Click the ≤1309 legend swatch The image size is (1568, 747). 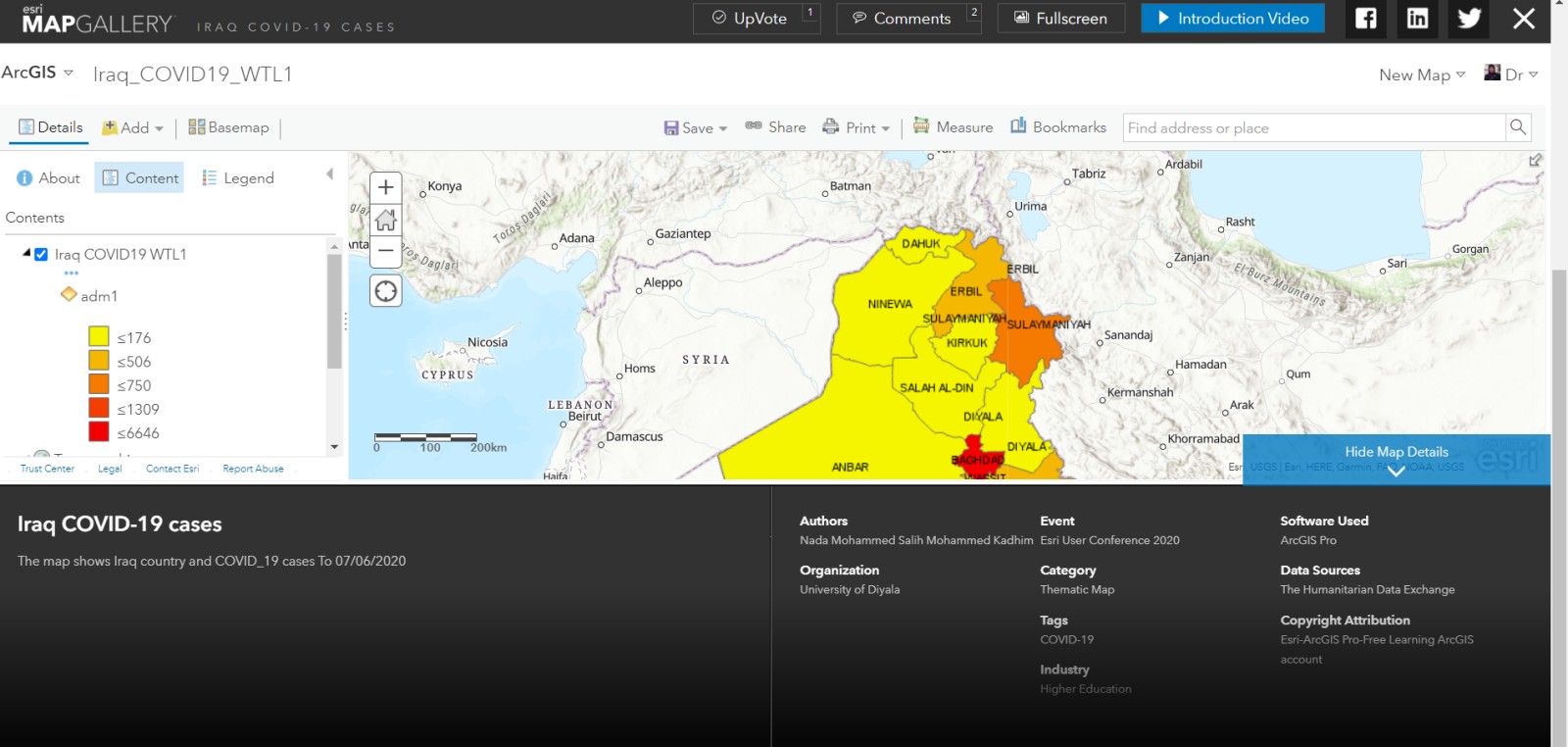[x=99, y=408]
